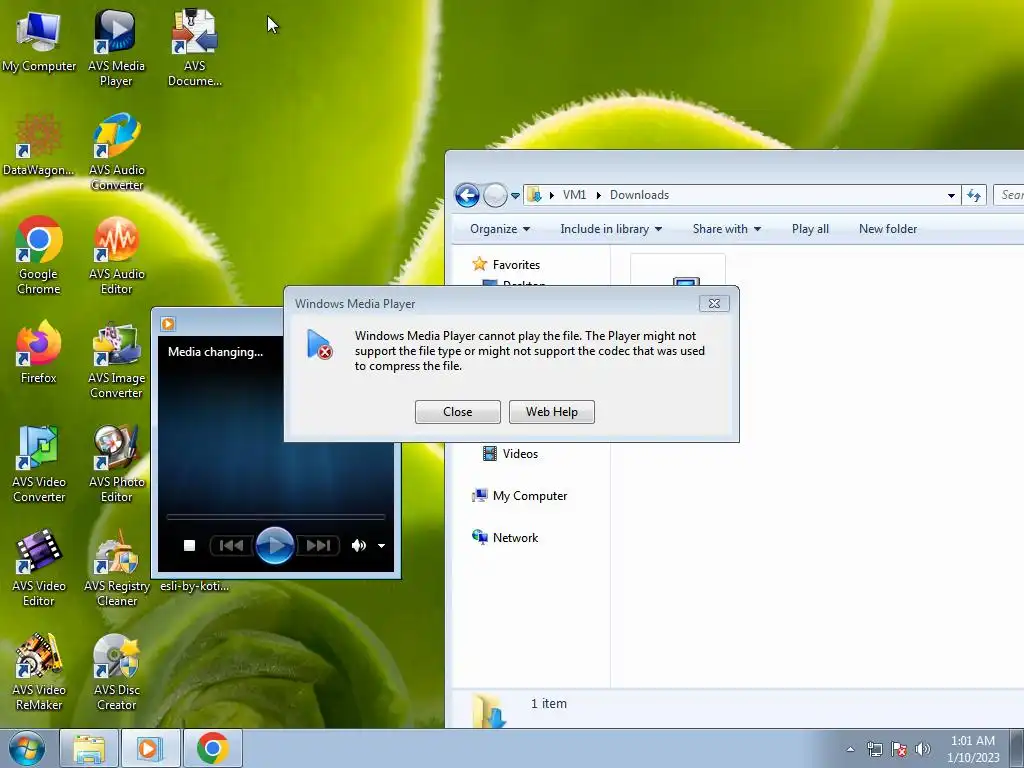
Task: Open AVS Media Player desktop shortcut
Action: (x=116, y=48)
